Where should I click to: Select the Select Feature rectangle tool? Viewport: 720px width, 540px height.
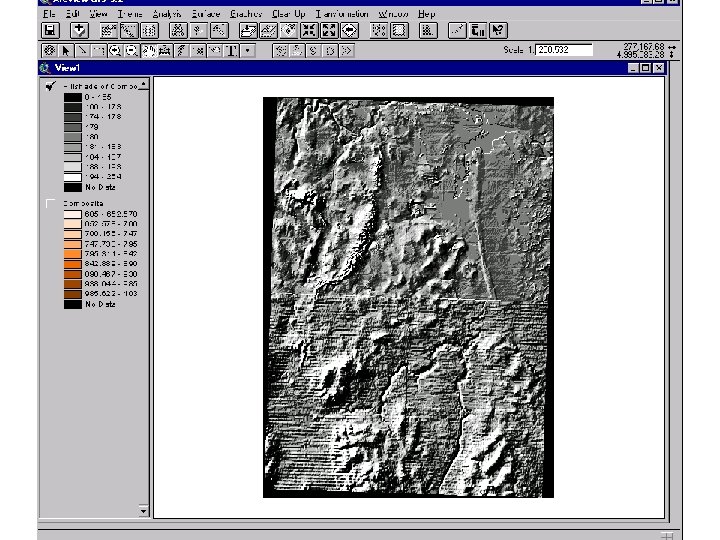(99, 51)
